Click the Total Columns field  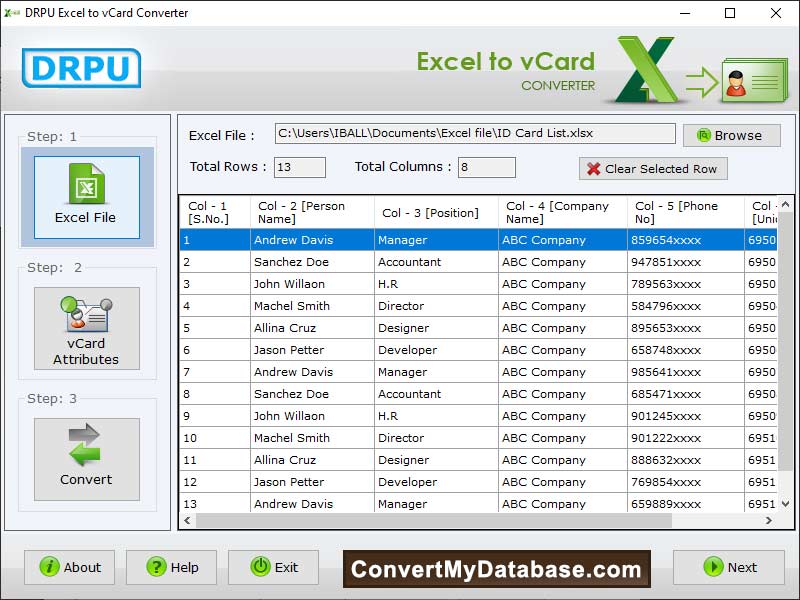point(487,167)
